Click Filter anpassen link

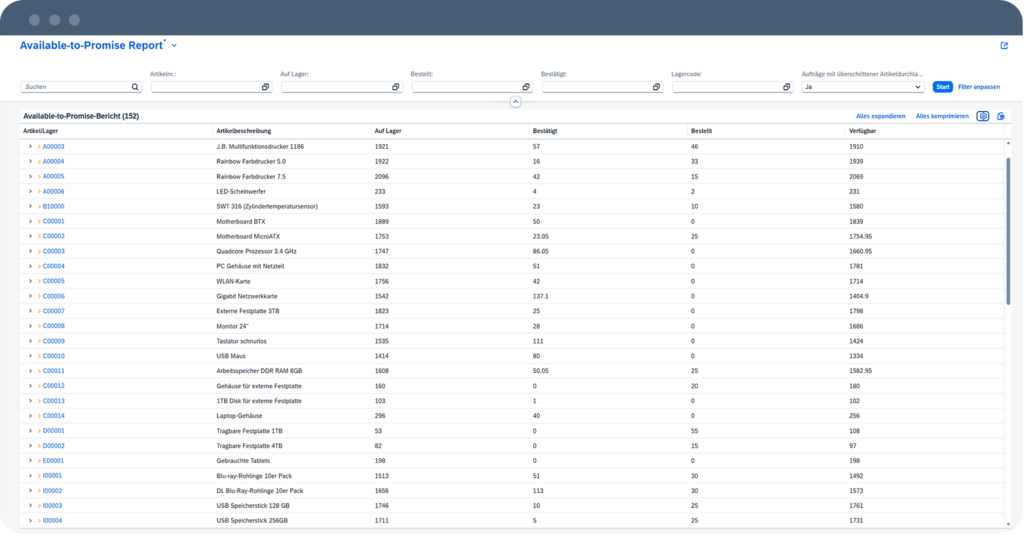(x=978, y=87)
